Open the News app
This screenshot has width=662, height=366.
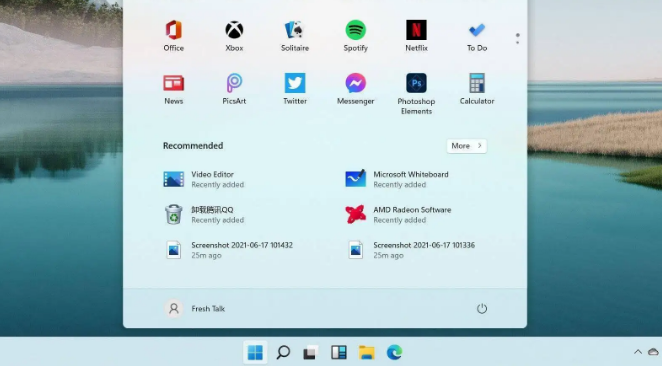point(174,89)
